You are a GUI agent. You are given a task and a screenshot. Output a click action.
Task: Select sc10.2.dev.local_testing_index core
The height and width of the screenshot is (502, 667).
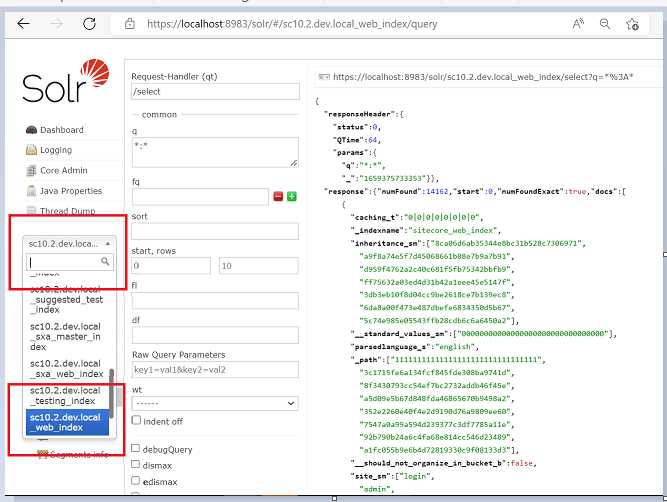coord(67,396)
